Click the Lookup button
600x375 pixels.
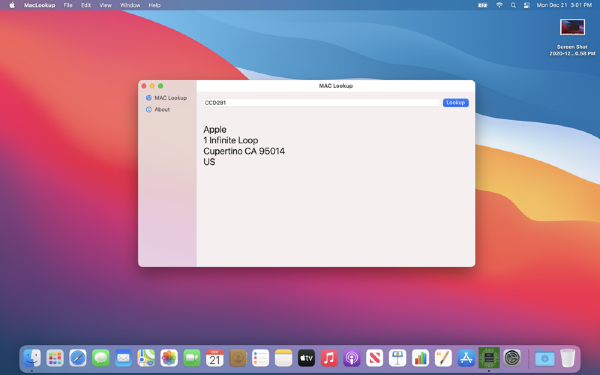455,103
